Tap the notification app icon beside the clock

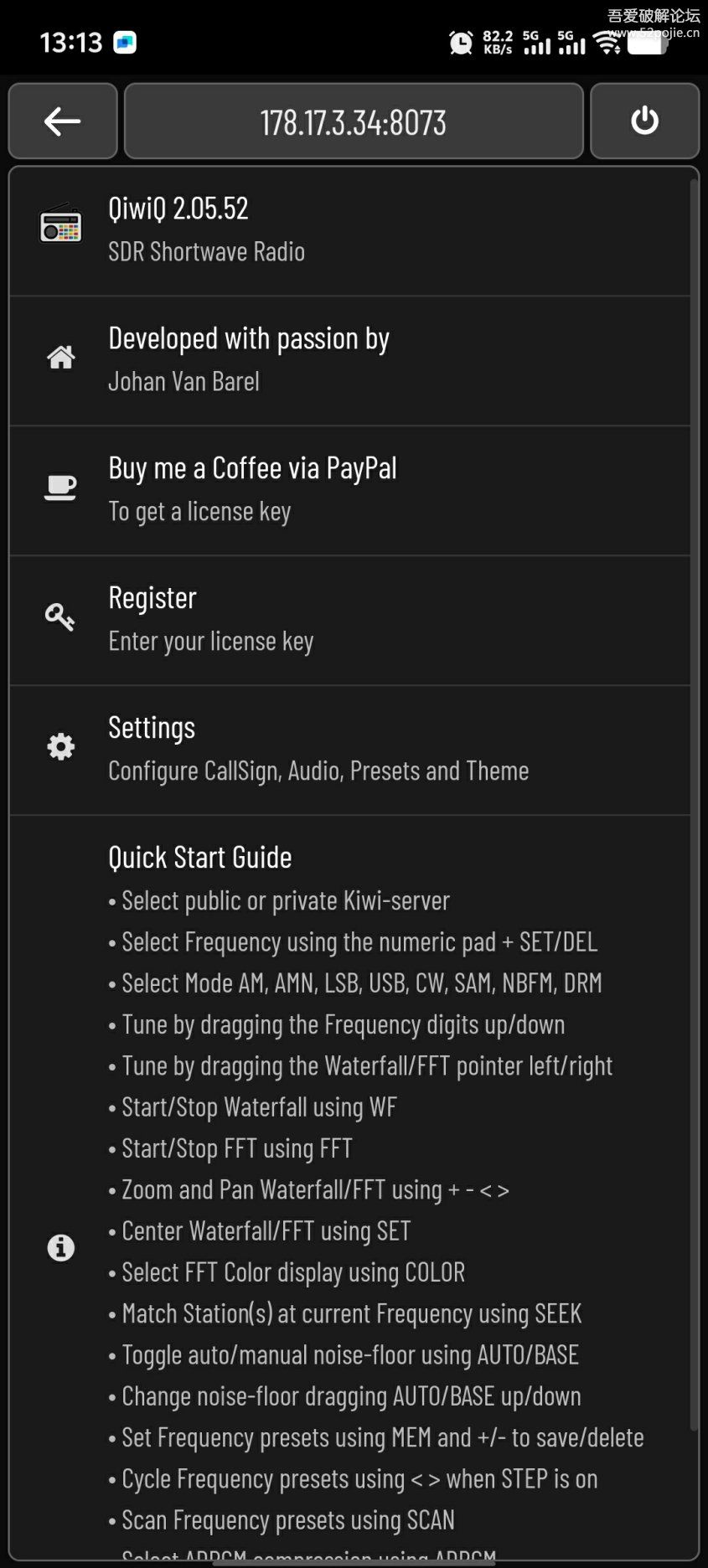point(126,42)
